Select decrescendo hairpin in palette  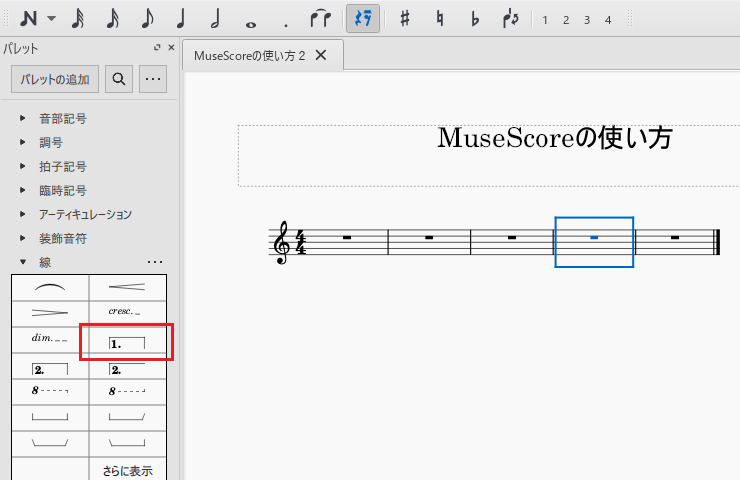(x=50, y=314)
